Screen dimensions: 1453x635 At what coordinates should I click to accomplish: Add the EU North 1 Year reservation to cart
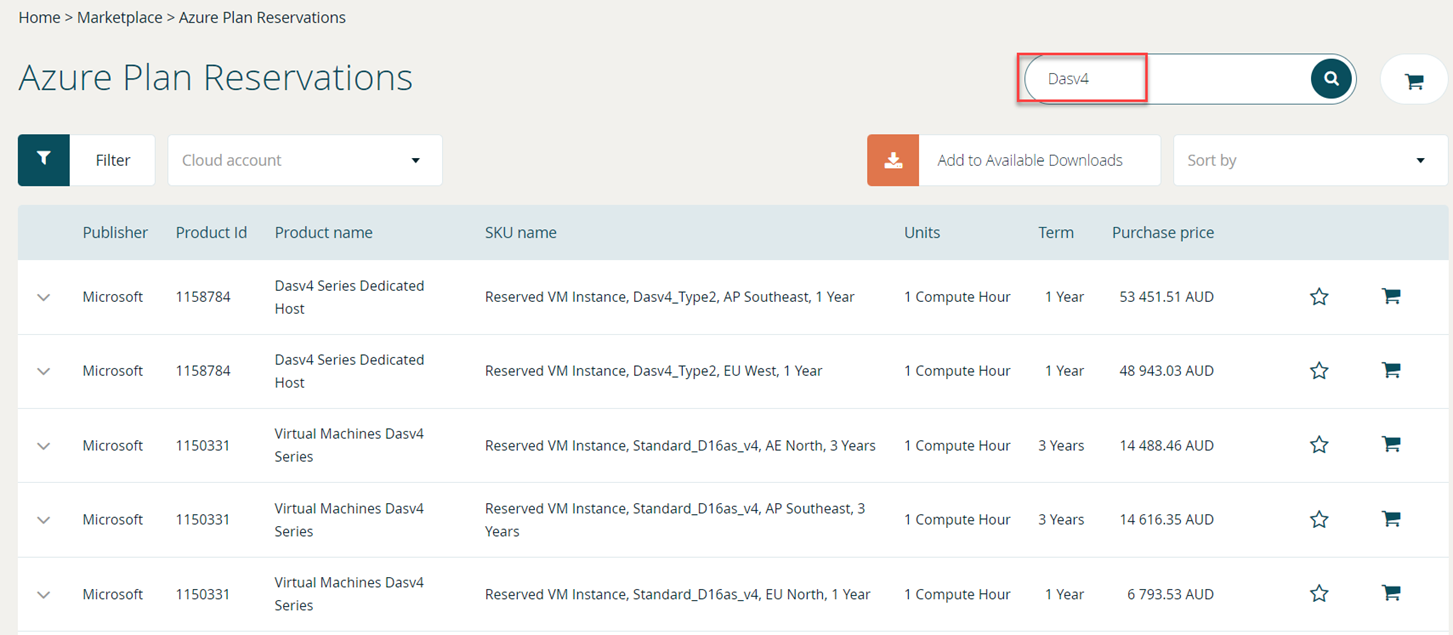[x=1390, y=592]
